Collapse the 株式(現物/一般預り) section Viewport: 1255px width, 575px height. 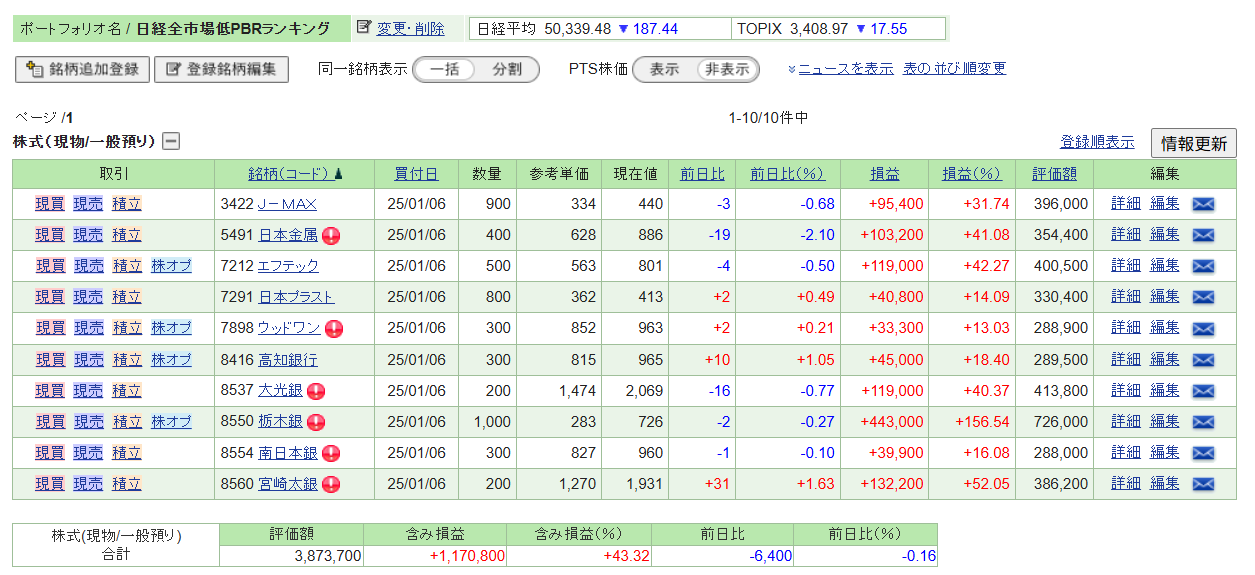[171, 142]
